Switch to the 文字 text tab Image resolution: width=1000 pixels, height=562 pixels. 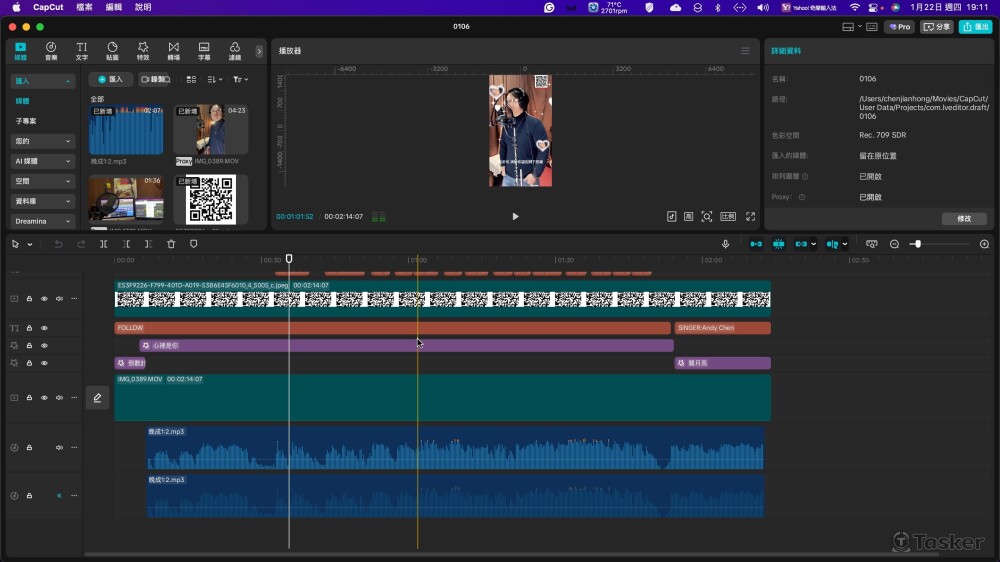[x=82, y=51]
